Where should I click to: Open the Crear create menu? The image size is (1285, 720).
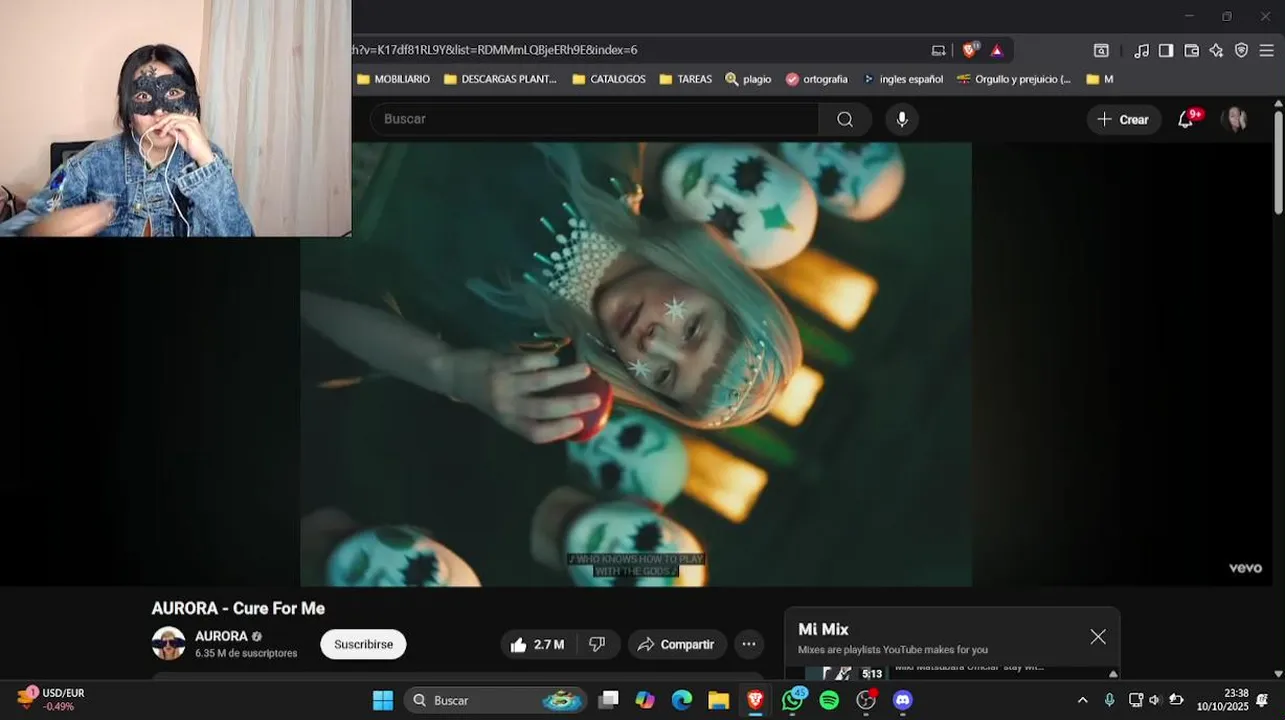coord(1124,119)
